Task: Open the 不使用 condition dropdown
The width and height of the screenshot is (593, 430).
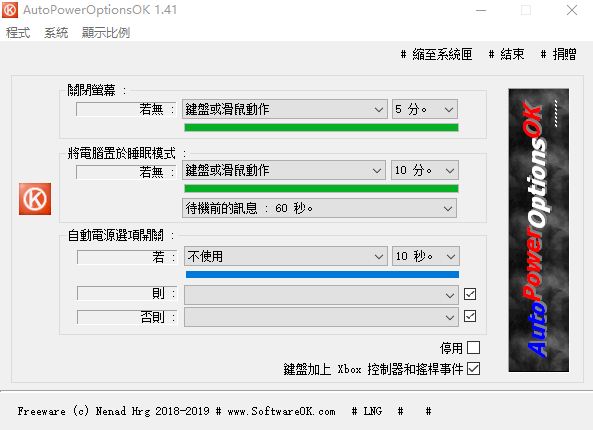Action: click(286, 256)
